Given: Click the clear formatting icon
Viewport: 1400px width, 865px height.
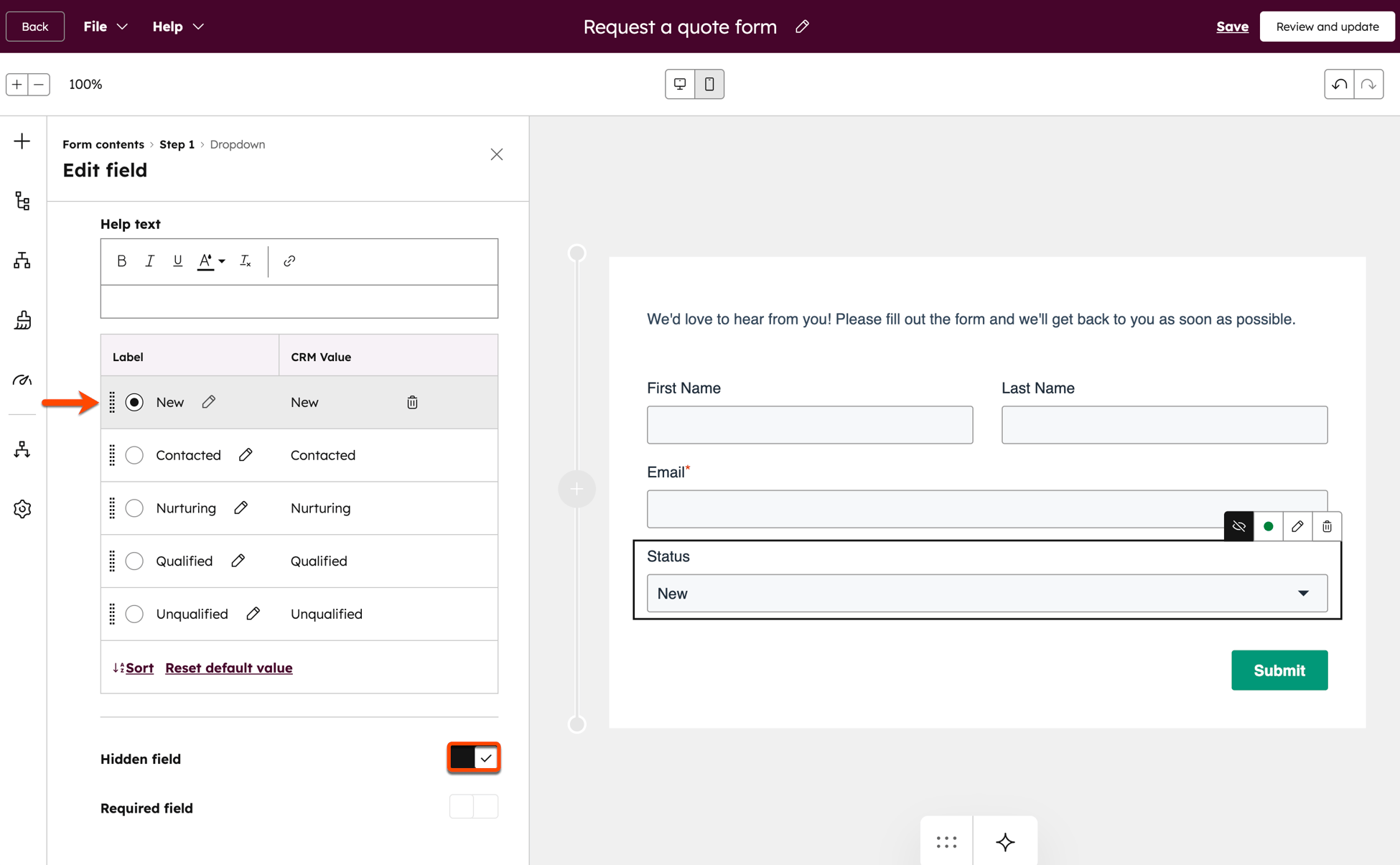Looking at the screenshot, I should pyautogui.click(x=246, y=261).
